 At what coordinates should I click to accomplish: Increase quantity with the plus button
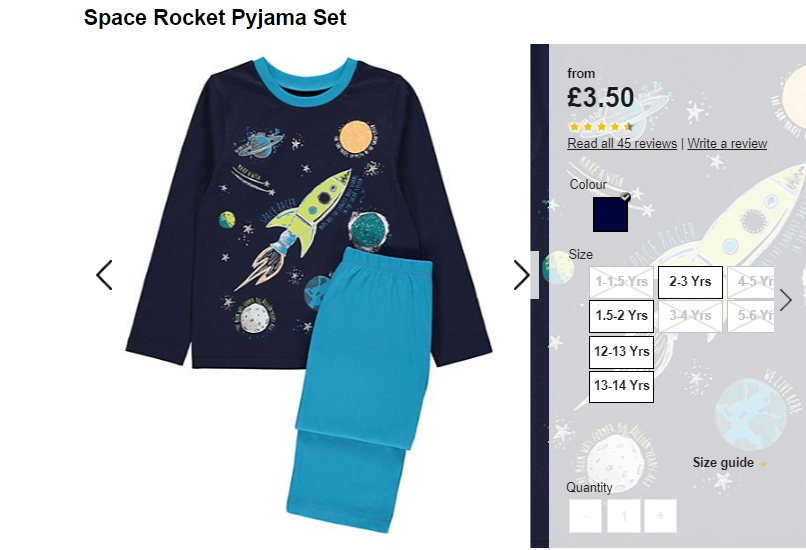(x=661, y=516)
